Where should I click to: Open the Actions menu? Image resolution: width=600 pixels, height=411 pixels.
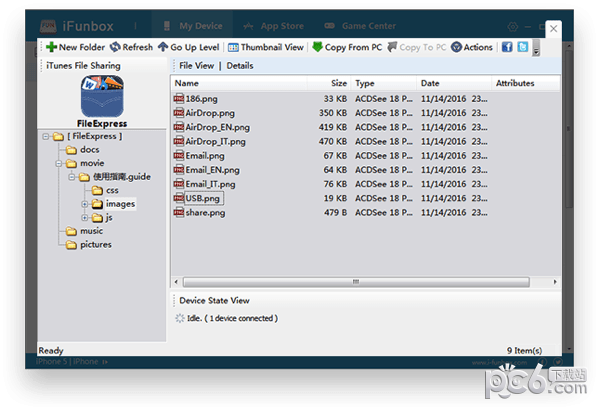pyautogui.click(x=472, y=47)
